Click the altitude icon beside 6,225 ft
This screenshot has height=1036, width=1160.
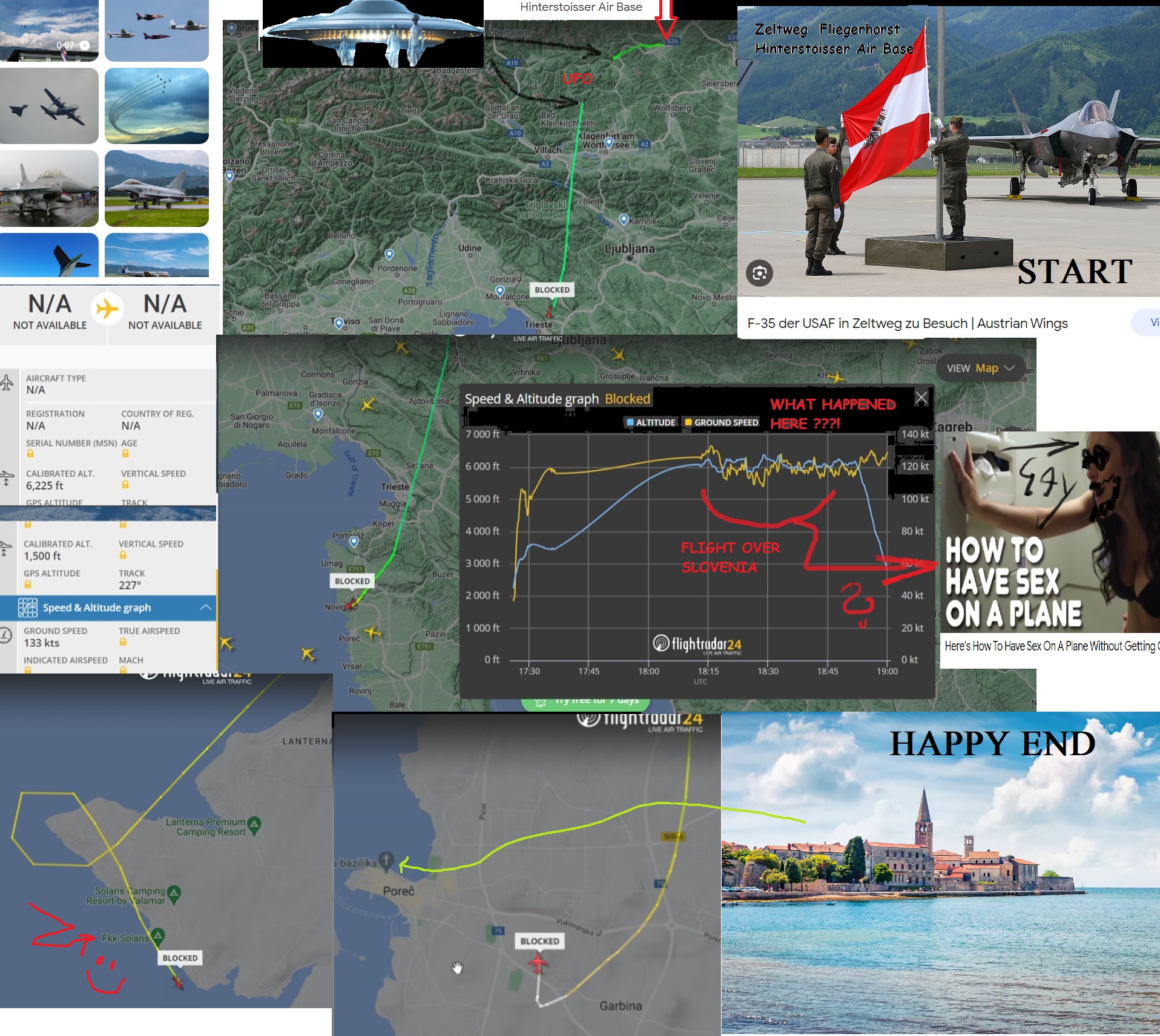pyautogui.click(x=6, y=479)
